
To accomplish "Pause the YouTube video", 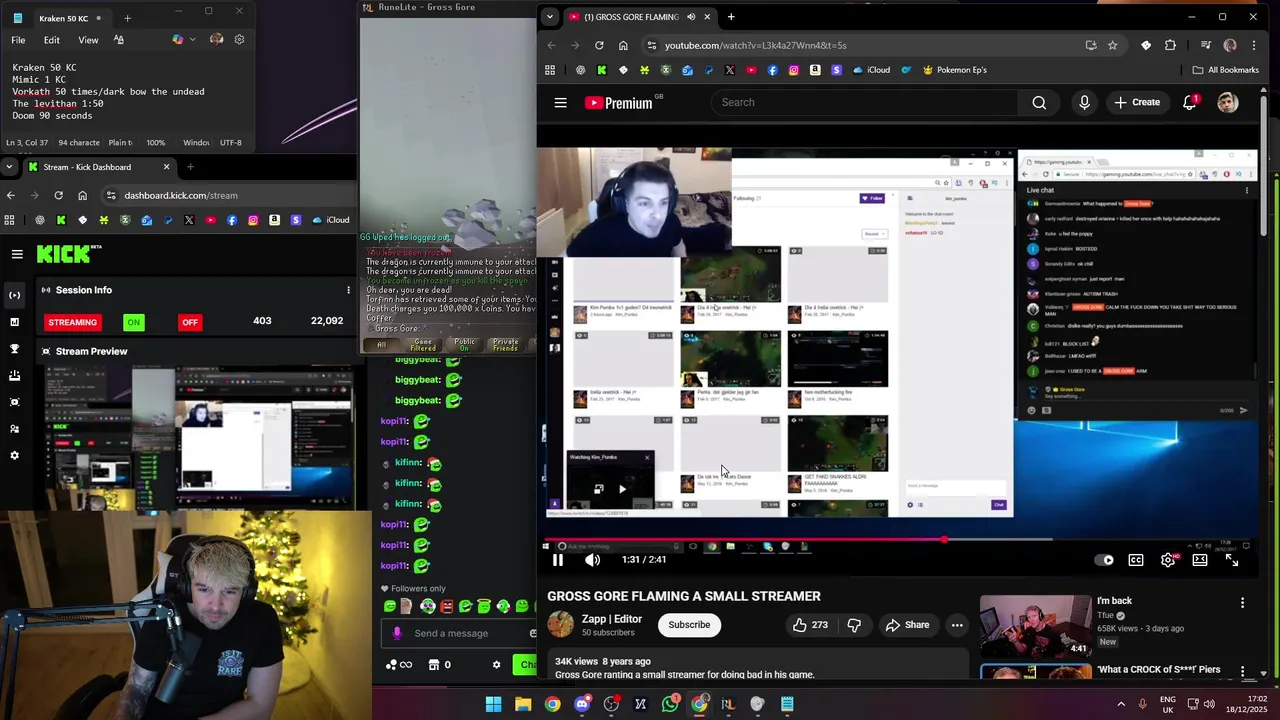I will click(558, 560).
